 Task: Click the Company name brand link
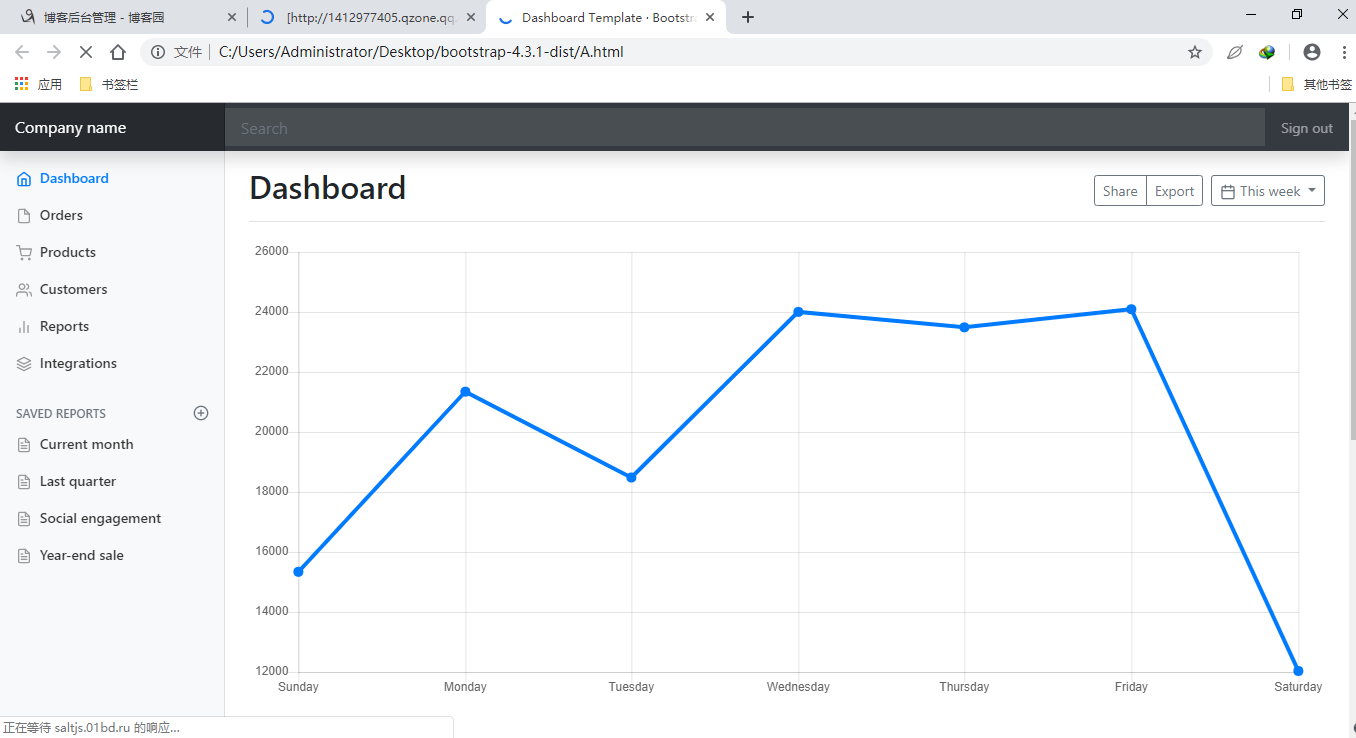[x=70, y=128]
